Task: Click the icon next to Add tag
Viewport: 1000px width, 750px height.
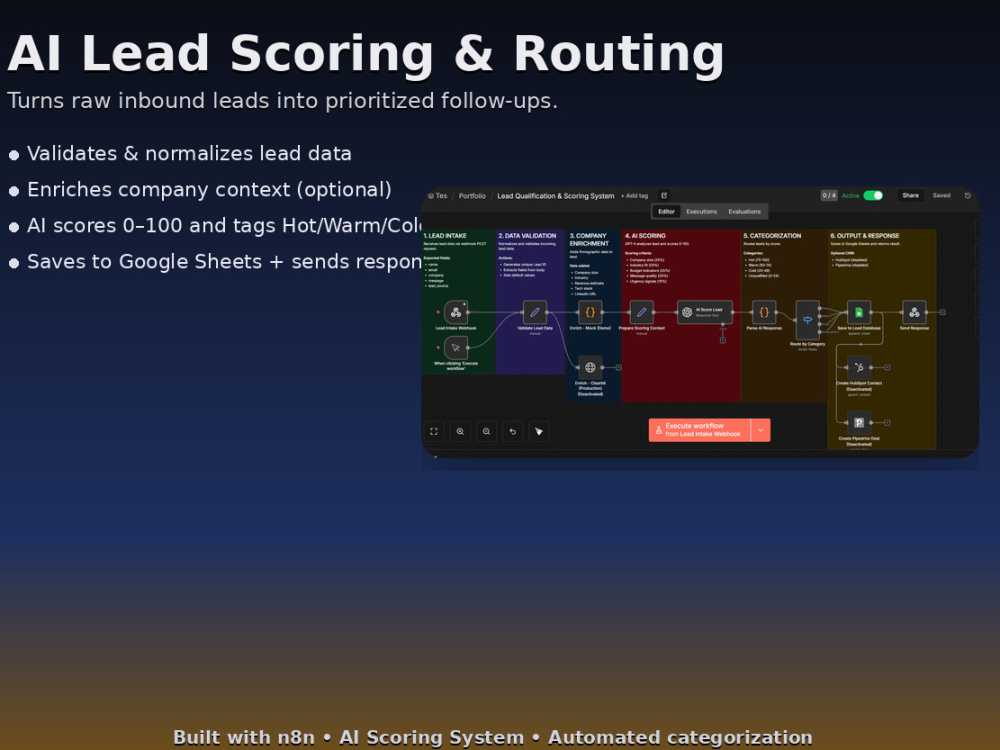Action: (664, 196)
